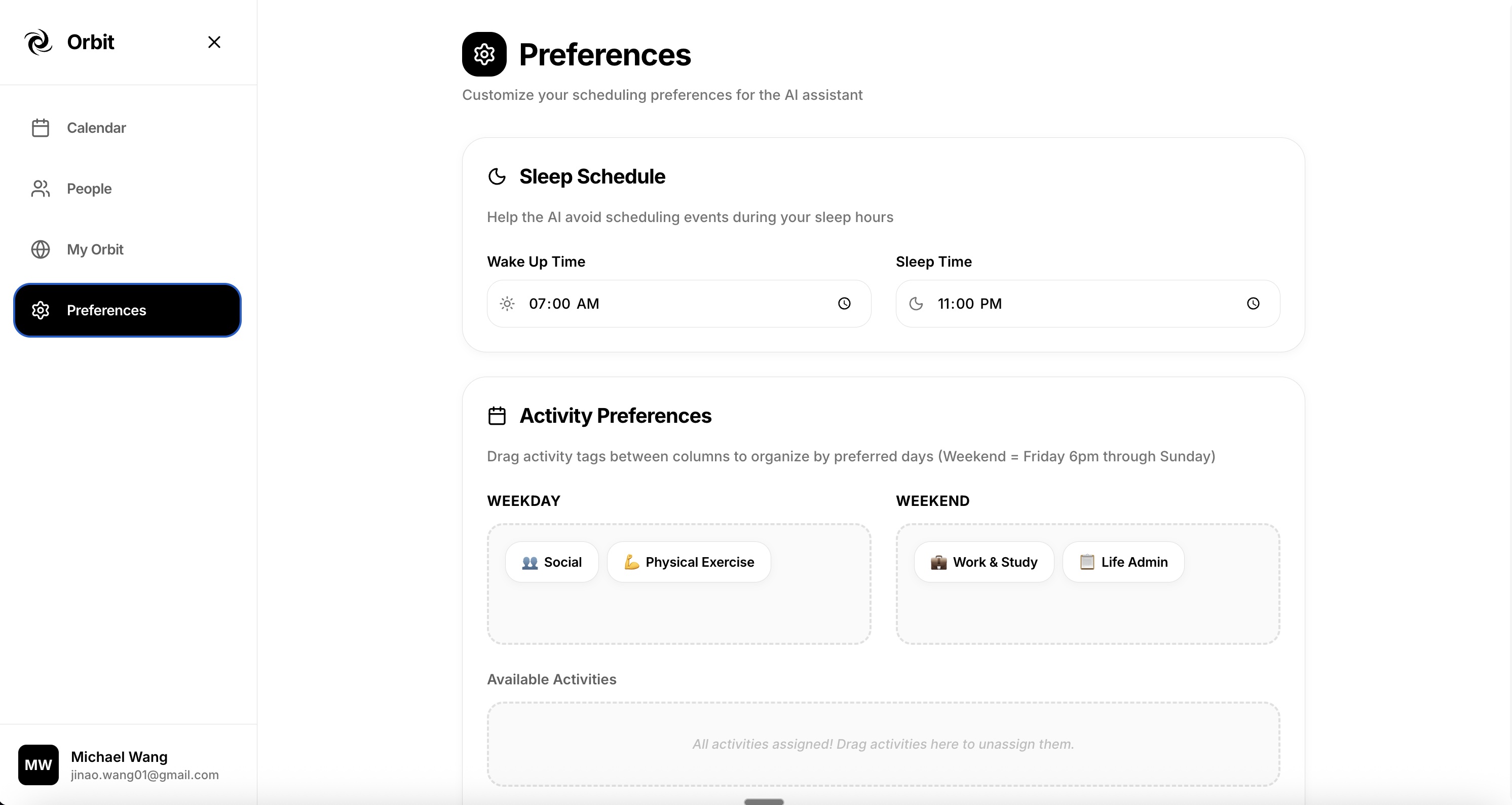
Task: Select the Life Admin tag
Action: (x=1123, y=562)
